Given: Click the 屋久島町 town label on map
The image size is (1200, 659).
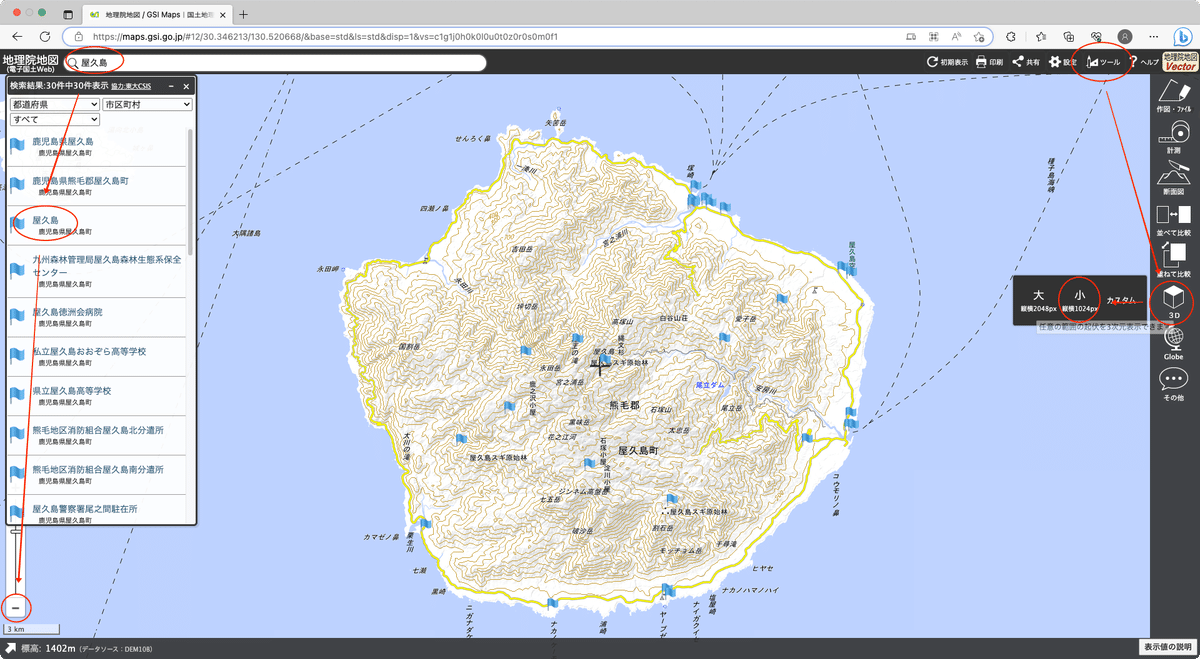Looking at the screenshot, I should (638, 450).
